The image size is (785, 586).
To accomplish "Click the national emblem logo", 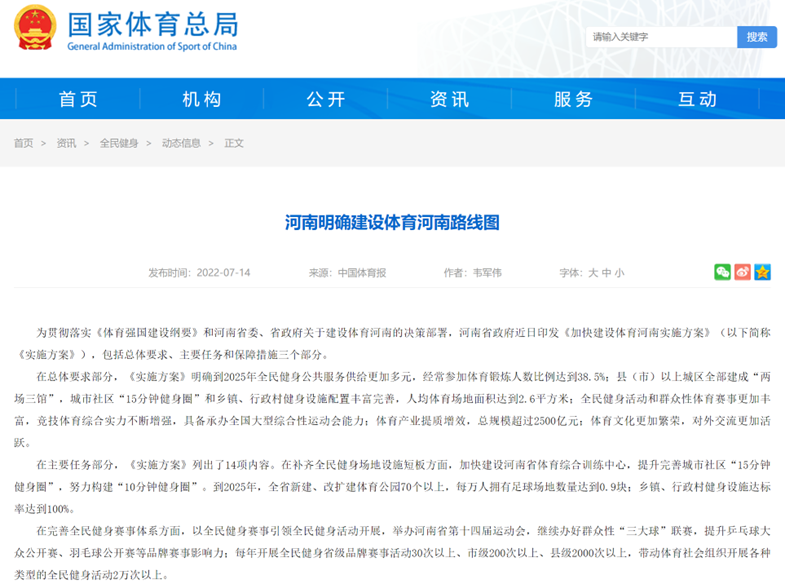I will pyautogui.click(x=35, y=28).
